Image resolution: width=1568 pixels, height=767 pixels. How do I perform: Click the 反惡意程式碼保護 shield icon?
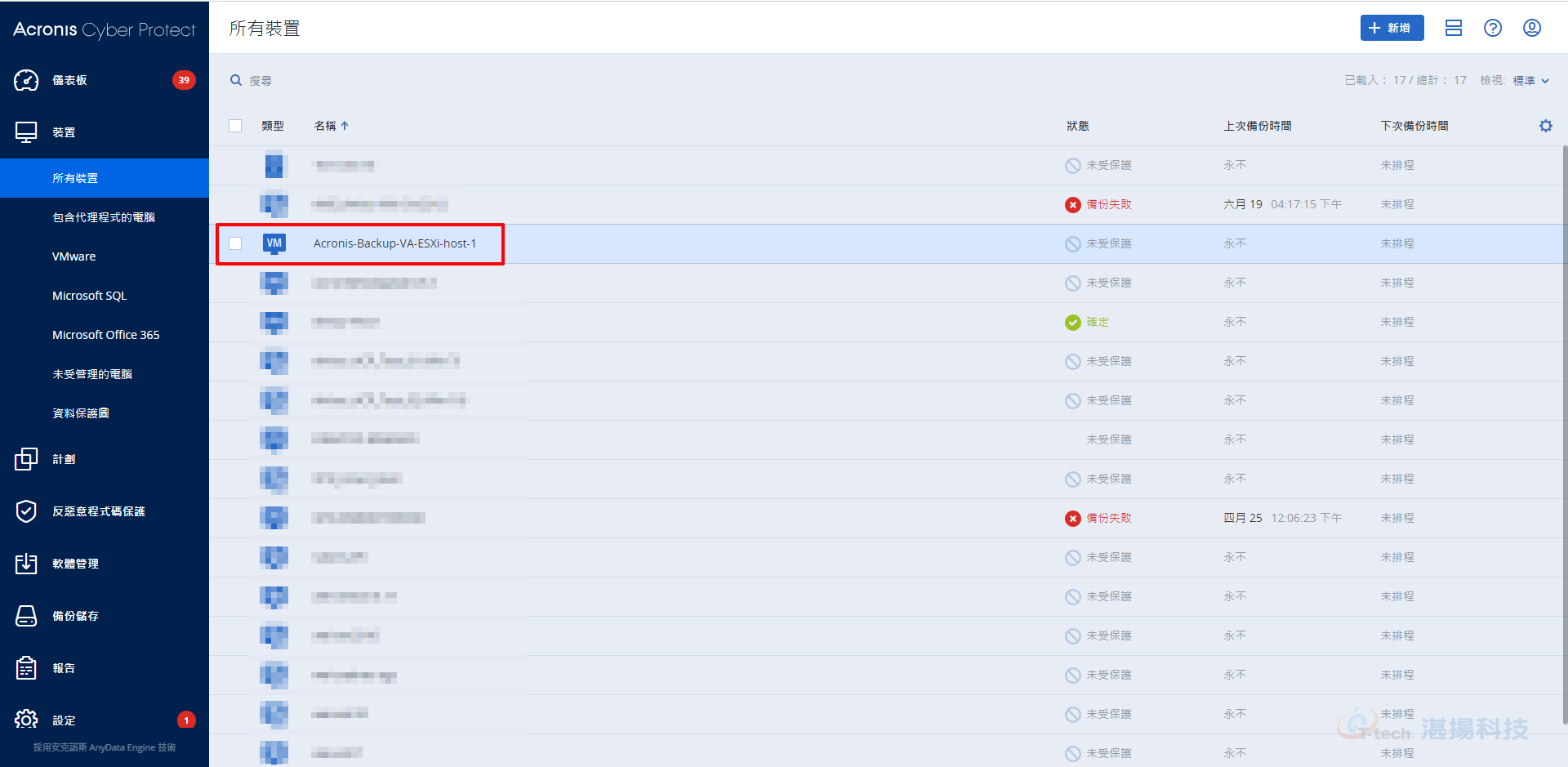click(26, 511)
